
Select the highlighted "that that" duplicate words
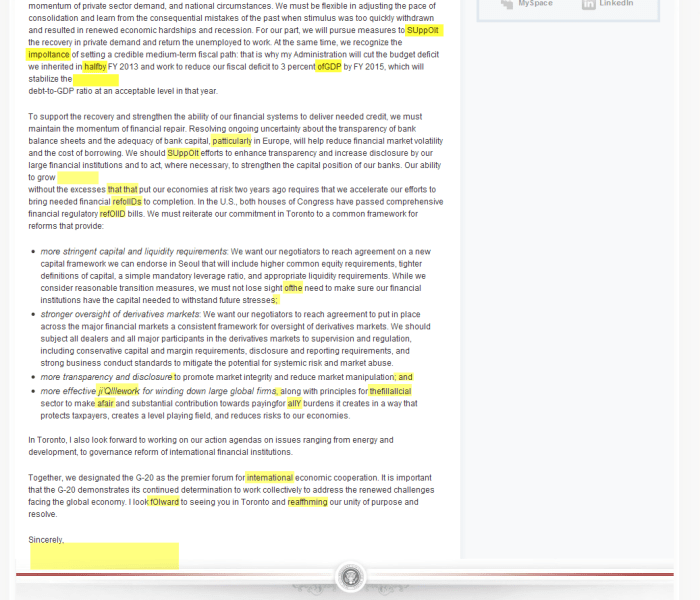coord(122,189)
